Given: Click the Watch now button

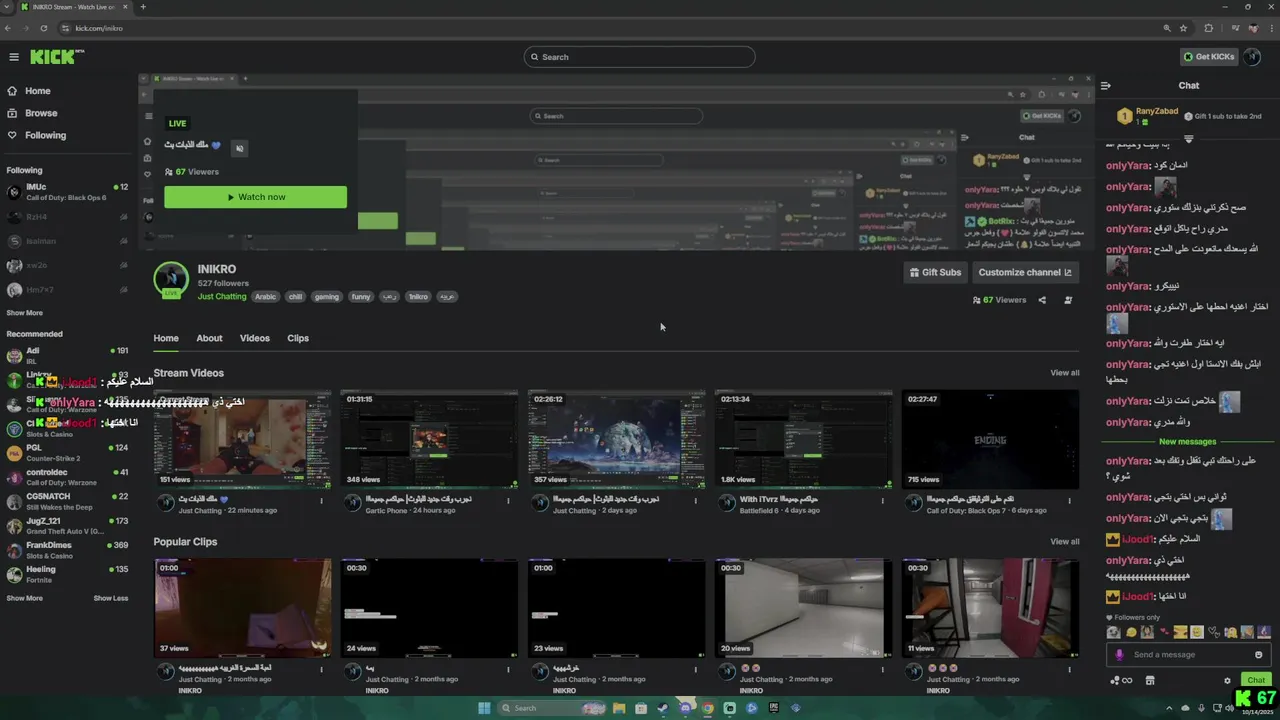Looking at the screenshot, I should 255,197.
